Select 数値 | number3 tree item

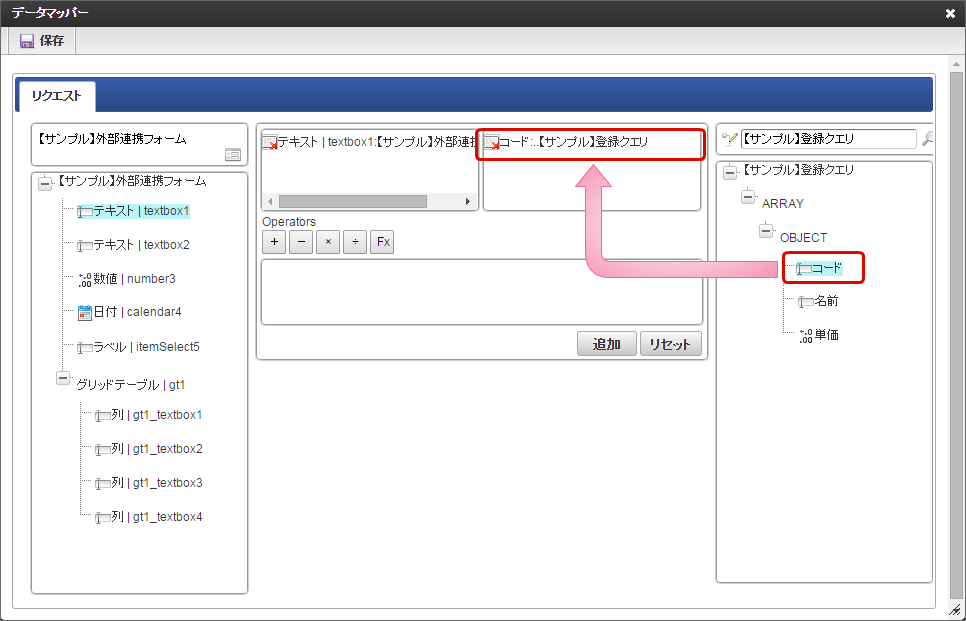tap(126, 278)
